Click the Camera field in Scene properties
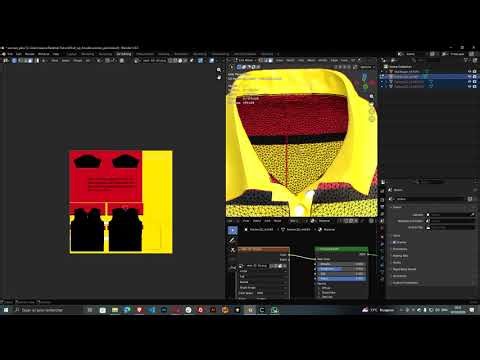This screenshot has width=480, height=360. (449, 215)
